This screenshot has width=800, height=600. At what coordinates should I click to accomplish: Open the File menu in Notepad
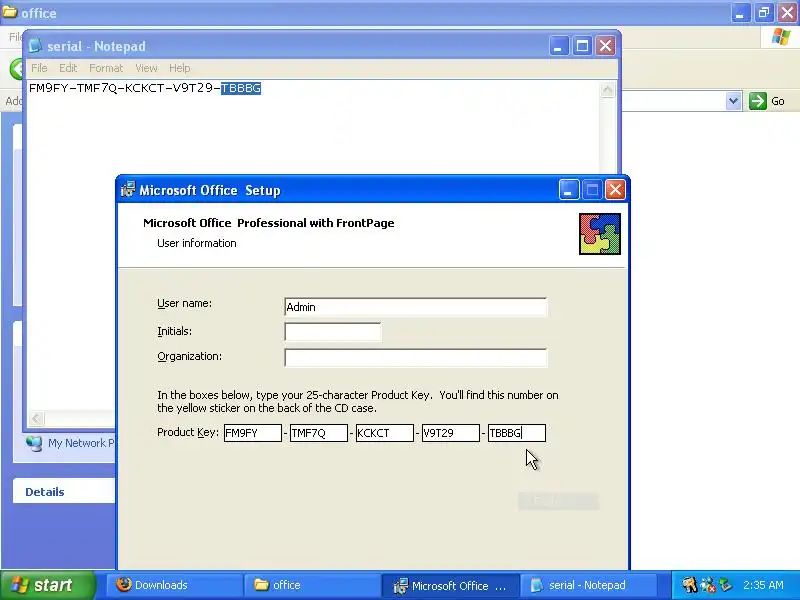[x=39, y=68]
